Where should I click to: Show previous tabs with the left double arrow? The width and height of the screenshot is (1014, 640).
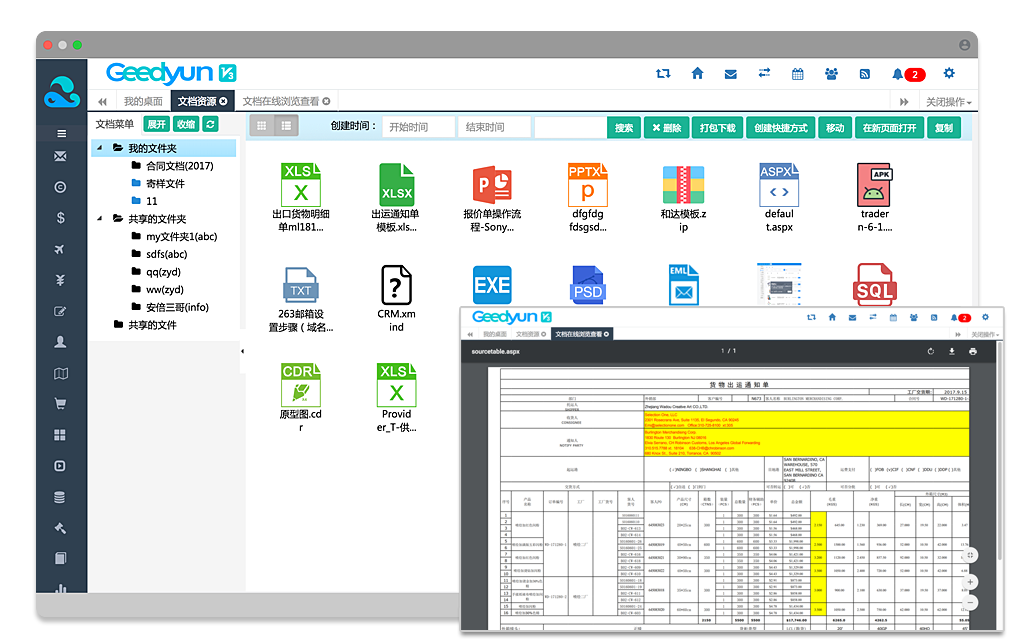(102, 101)
